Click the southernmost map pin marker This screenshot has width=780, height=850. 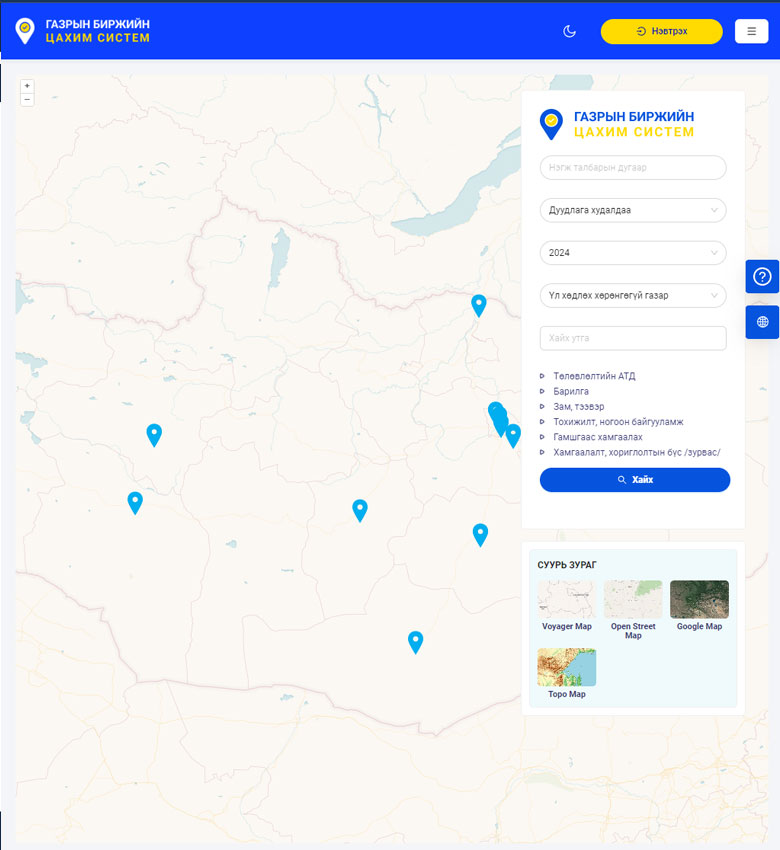click(x=416, y=642)
